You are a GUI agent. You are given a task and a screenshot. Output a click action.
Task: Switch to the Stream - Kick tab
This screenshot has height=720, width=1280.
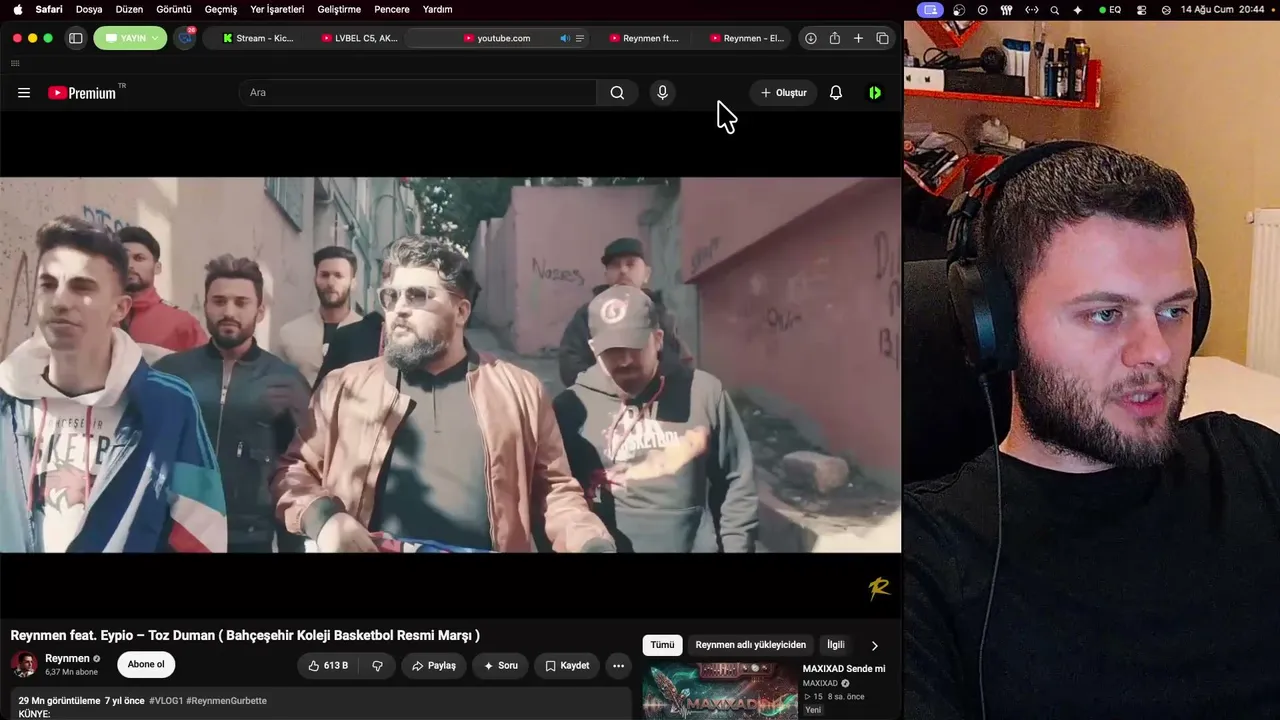coord(257,38)
